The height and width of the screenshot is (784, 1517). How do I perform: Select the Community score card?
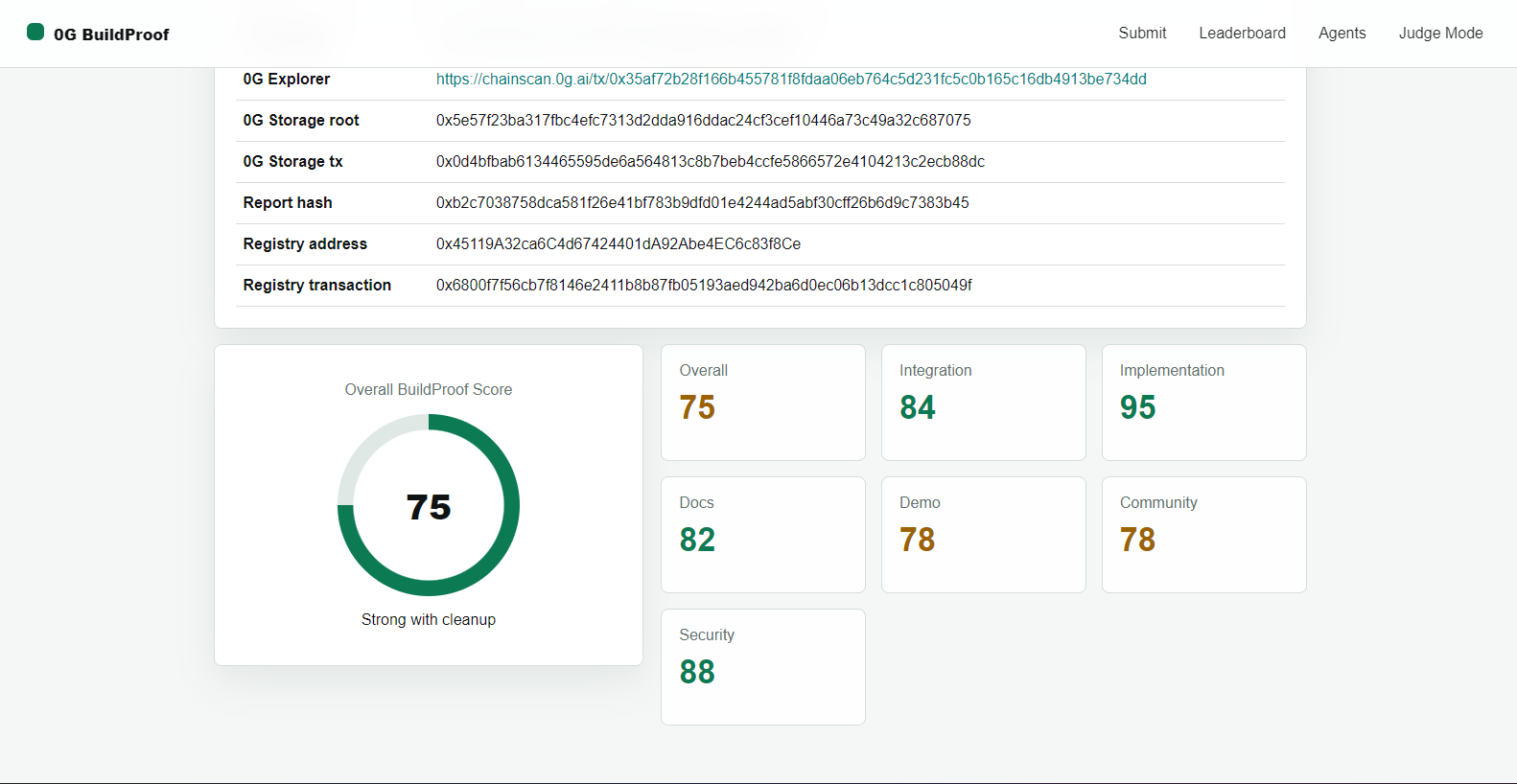[x=1203, y=535]
